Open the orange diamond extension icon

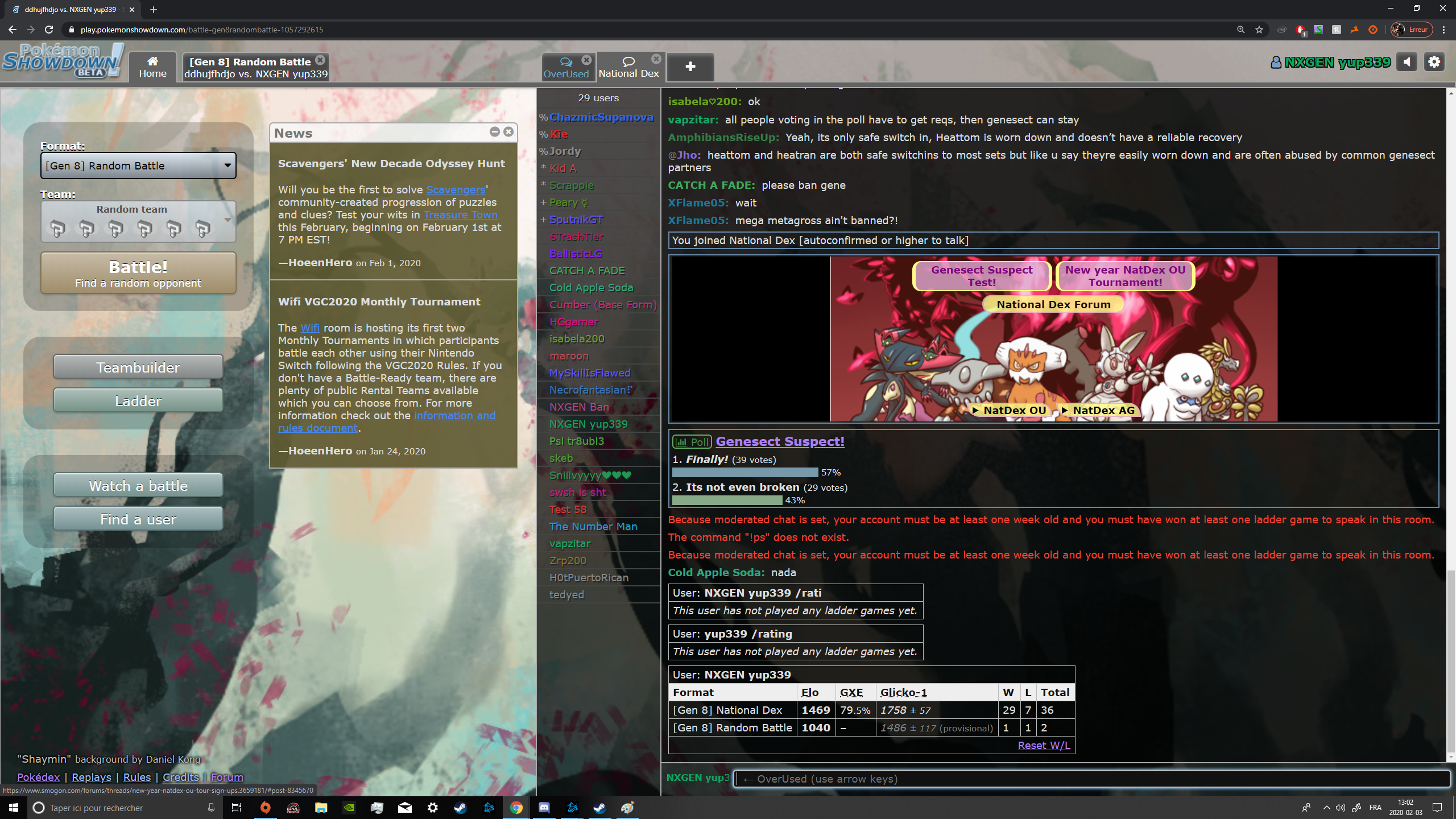point(1373,30)
